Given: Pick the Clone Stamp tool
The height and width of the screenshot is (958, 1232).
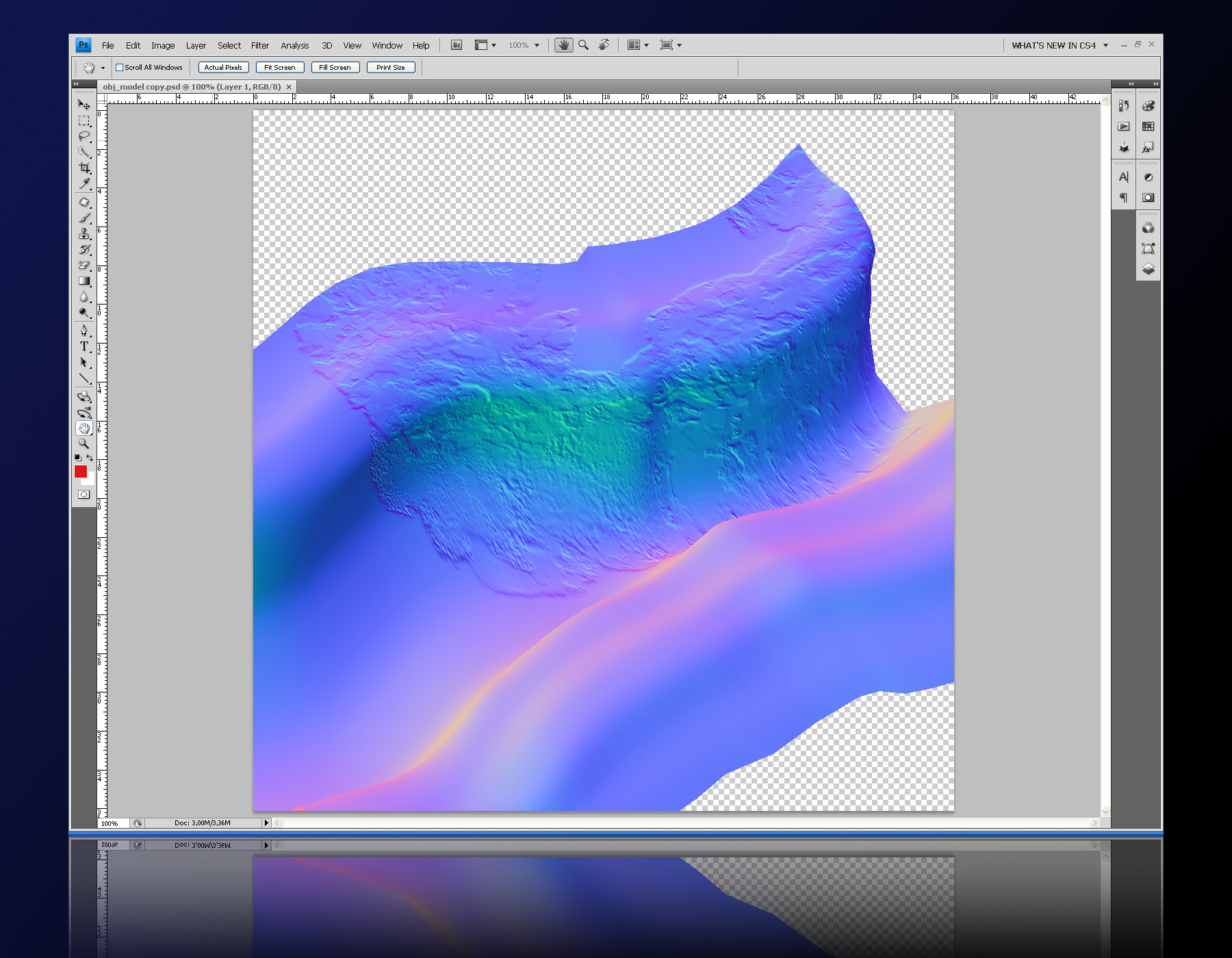Looking at the screenshot, I should tap(84, 234).
